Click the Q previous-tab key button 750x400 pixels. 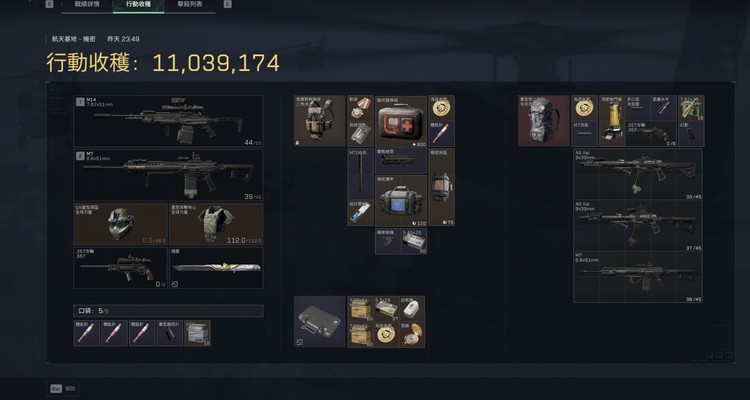tap(49, 4)
